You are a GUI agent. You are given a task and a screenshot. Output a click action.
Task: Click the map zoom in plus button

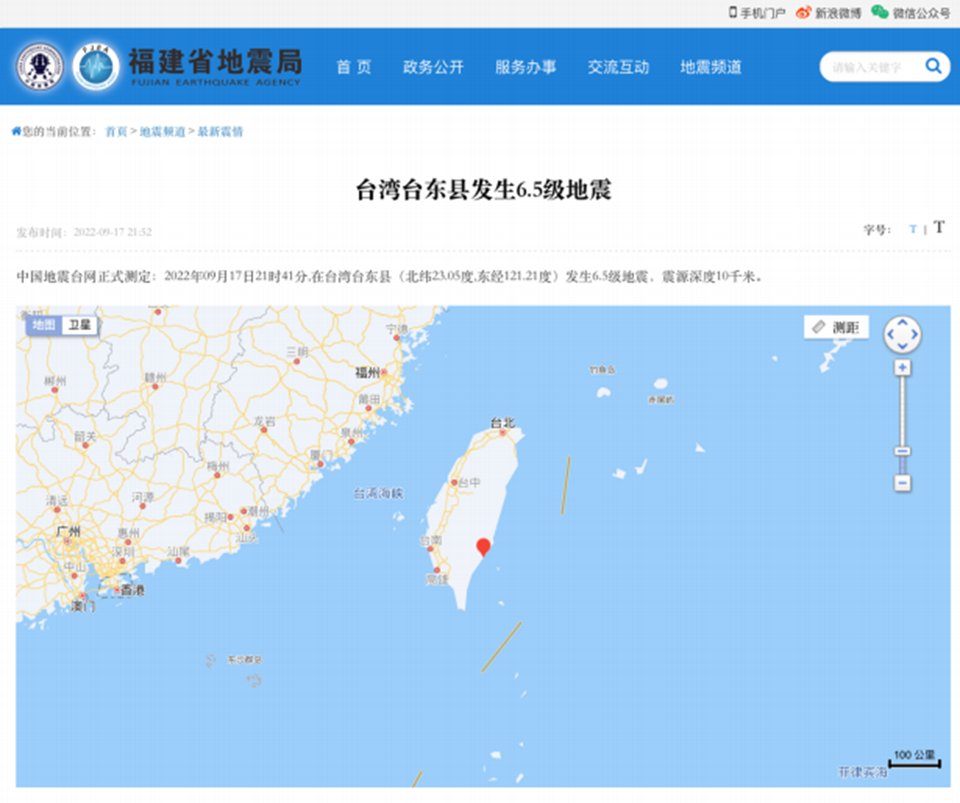pyautogui.click(x=903, y=368)
